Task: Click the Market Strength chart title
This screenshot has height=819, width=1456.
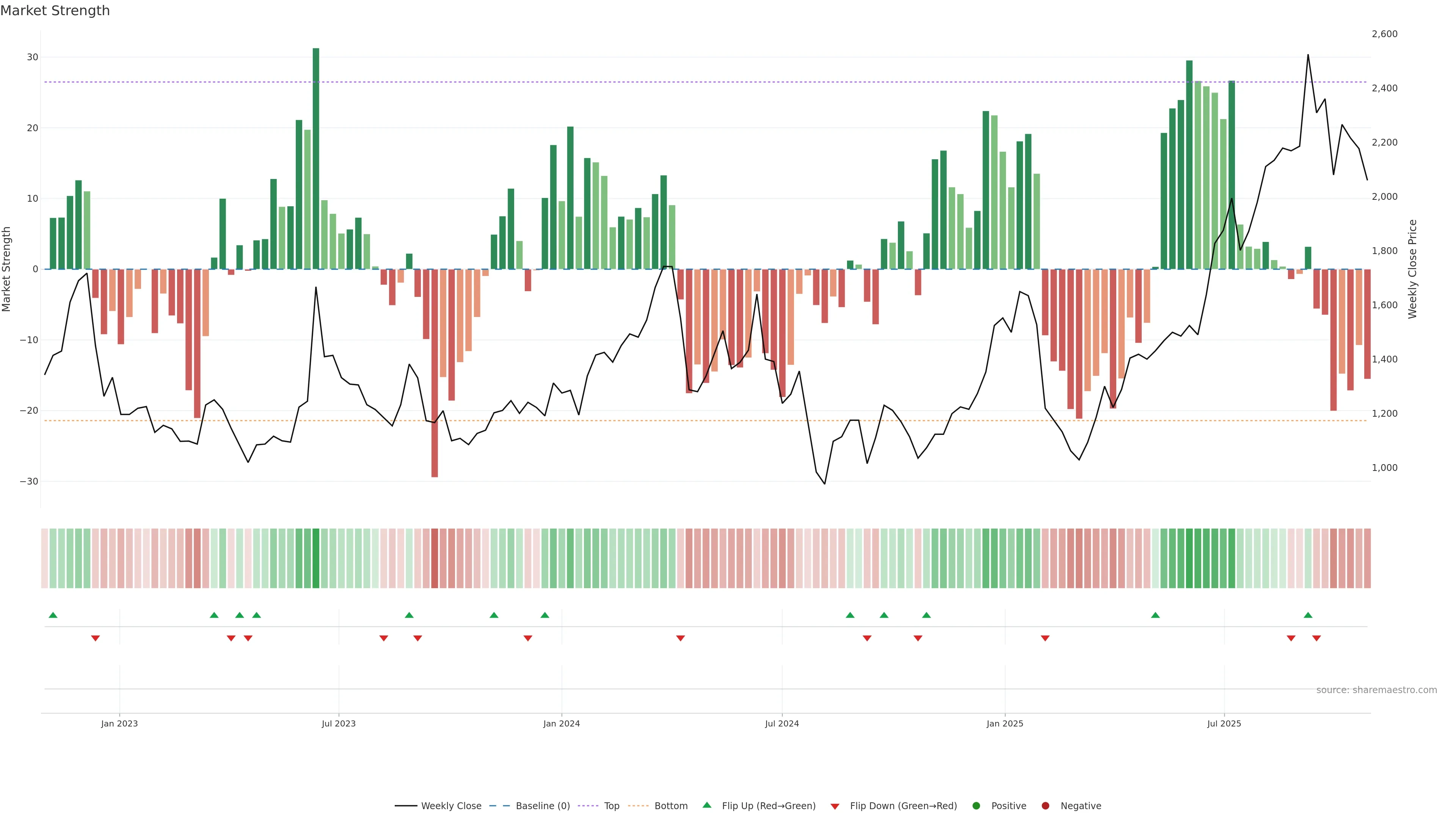Action: pos(55,11)
